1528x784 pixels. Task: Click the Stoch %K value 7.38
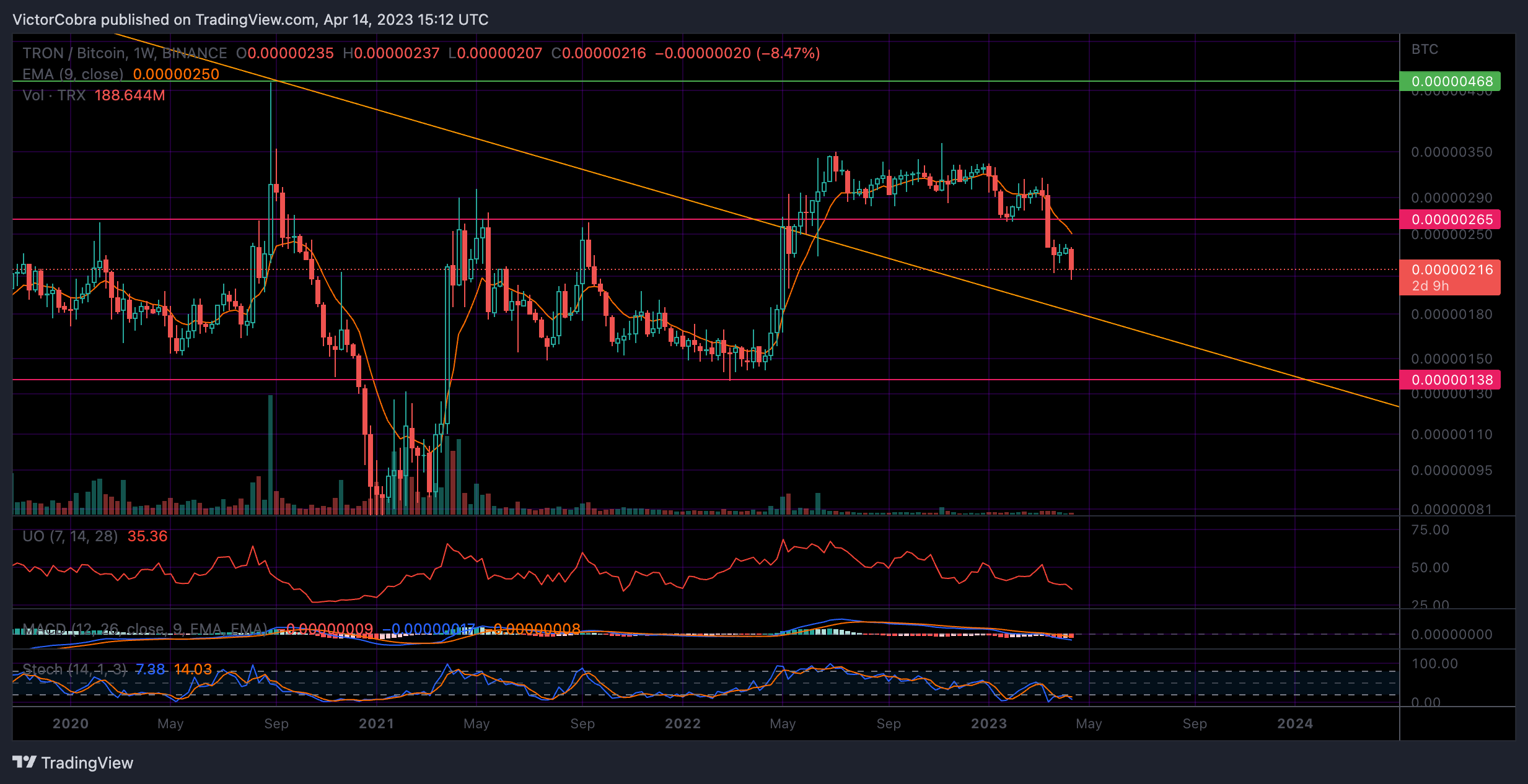point(150,669)
